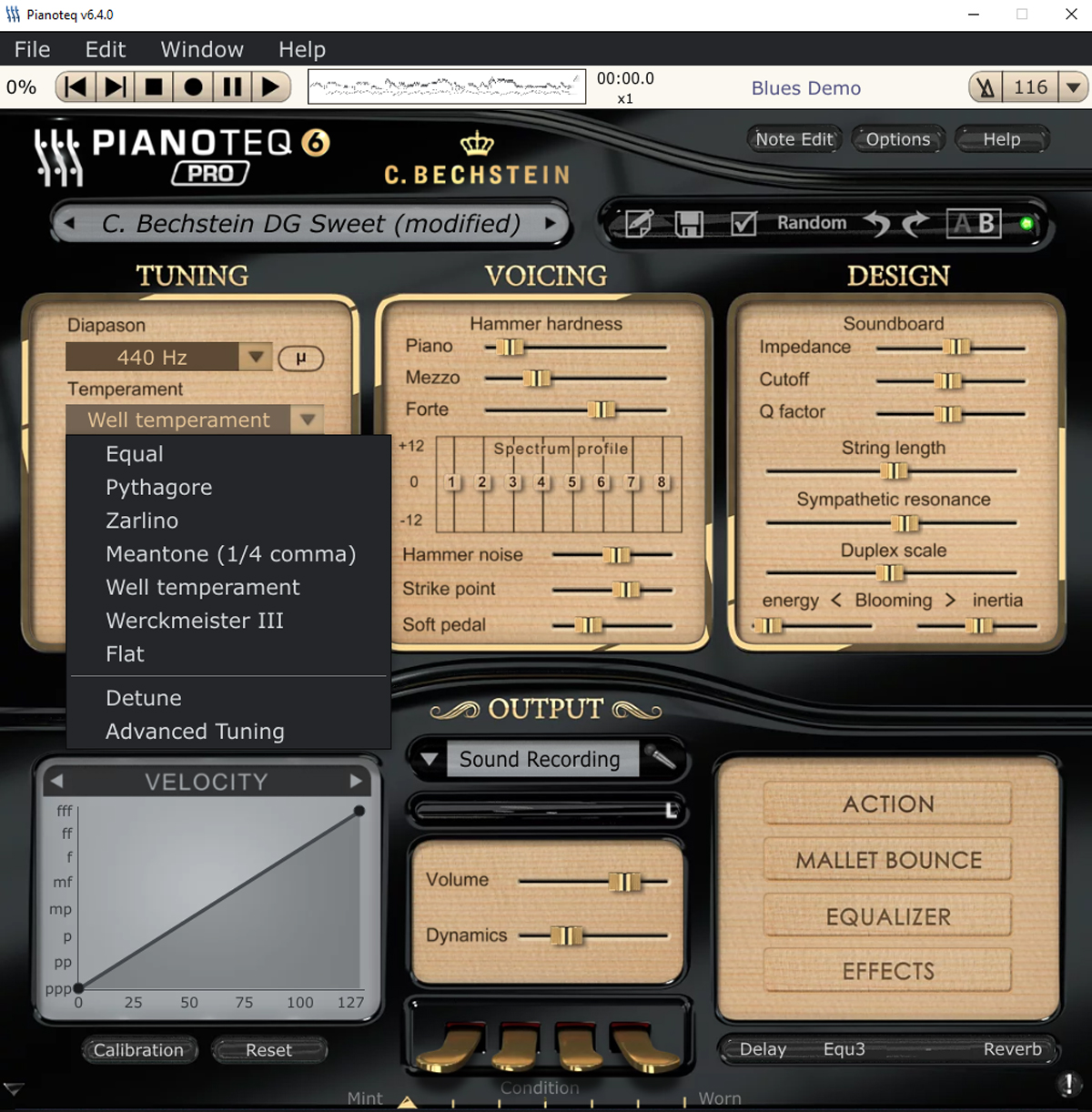Click the Note Edit button

tap(794, 139)
